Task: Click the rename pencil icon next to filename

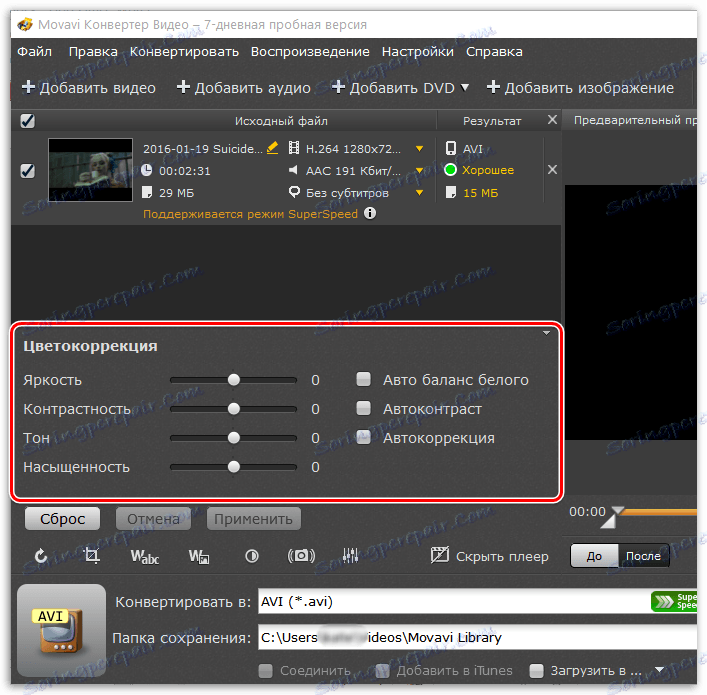Action: (272, 148)
